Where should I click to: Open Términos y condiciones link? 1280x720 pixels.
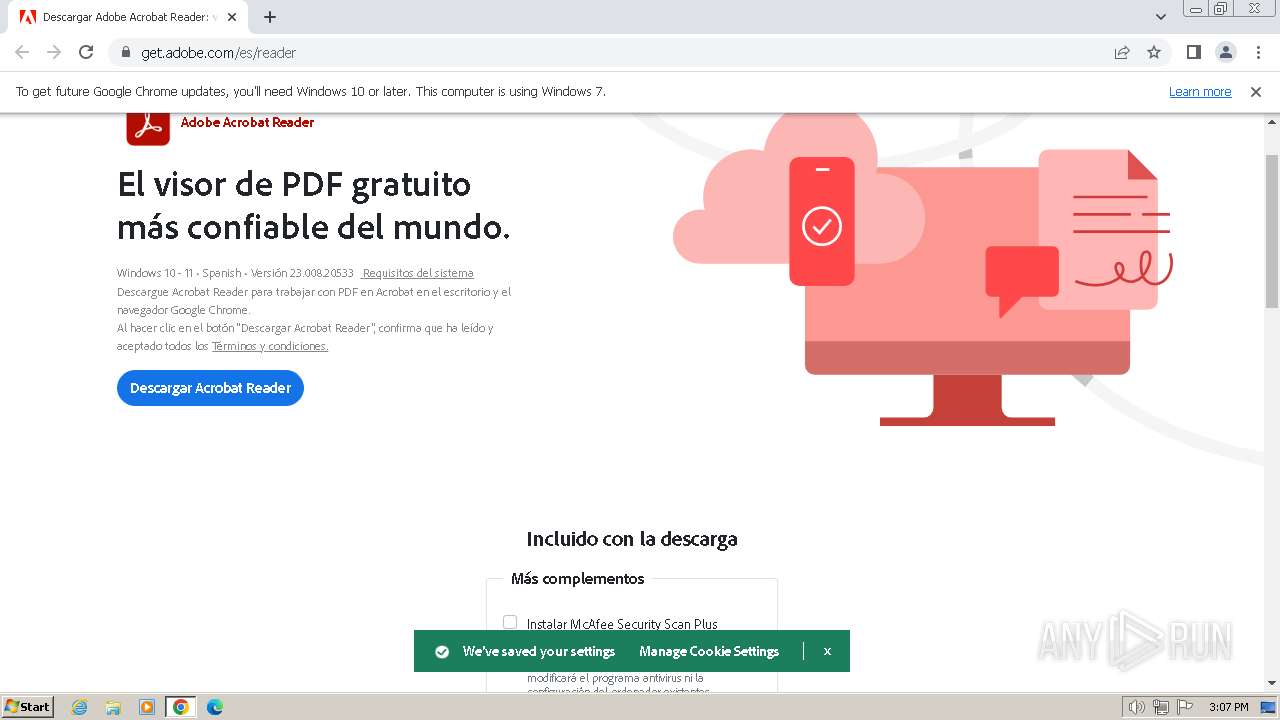tap(270, 346)
